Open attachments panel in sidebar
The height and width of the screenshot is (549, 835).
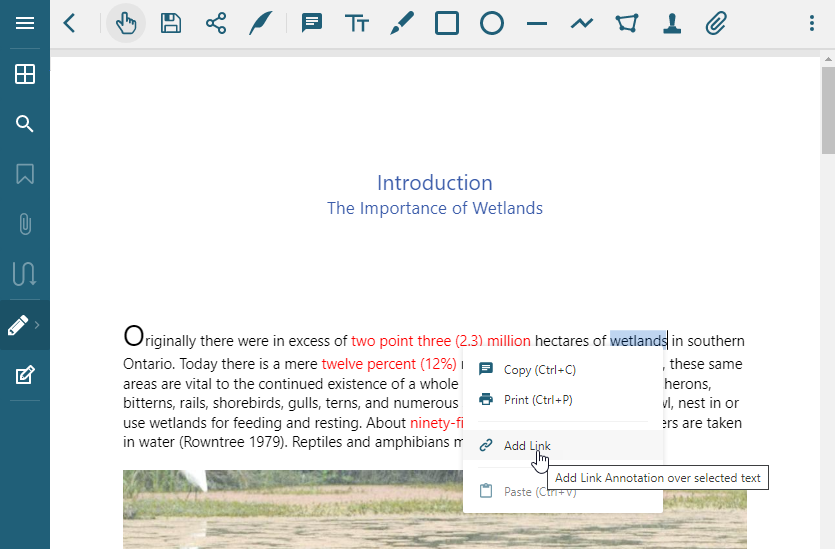pos(25,224)
